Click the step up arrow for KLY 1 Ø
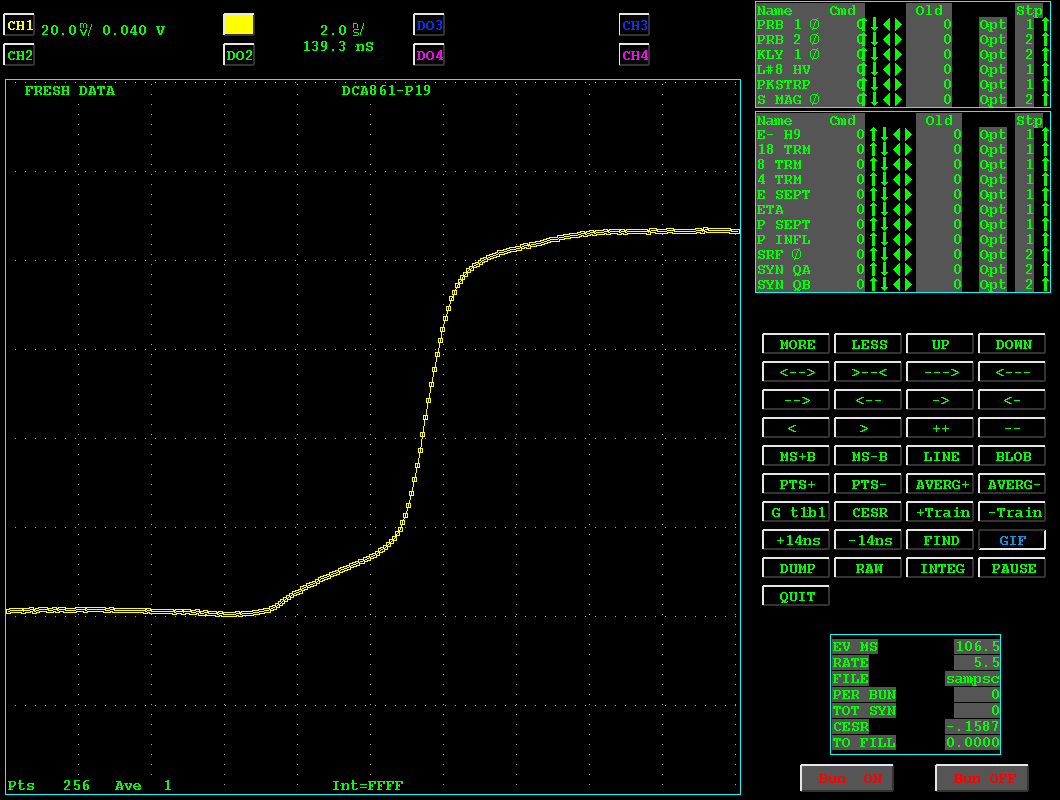1060x800 pixels. pyautogui.click(x=1045, y=54)
